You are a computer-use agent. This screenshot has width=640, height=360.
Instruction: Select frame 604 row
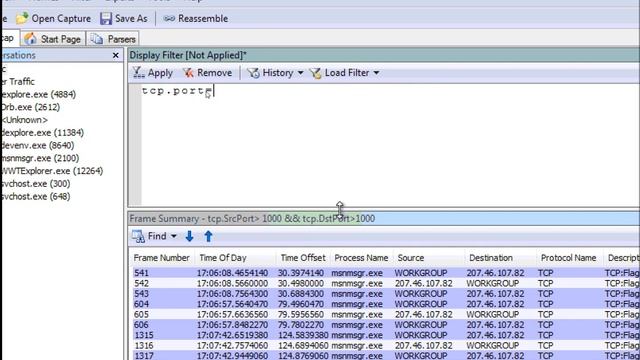386,304
